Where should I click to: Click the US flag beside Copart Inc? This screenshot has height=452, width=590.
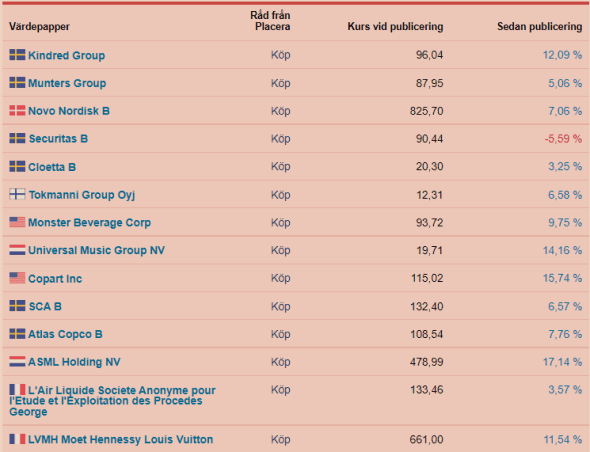point(17,278)
